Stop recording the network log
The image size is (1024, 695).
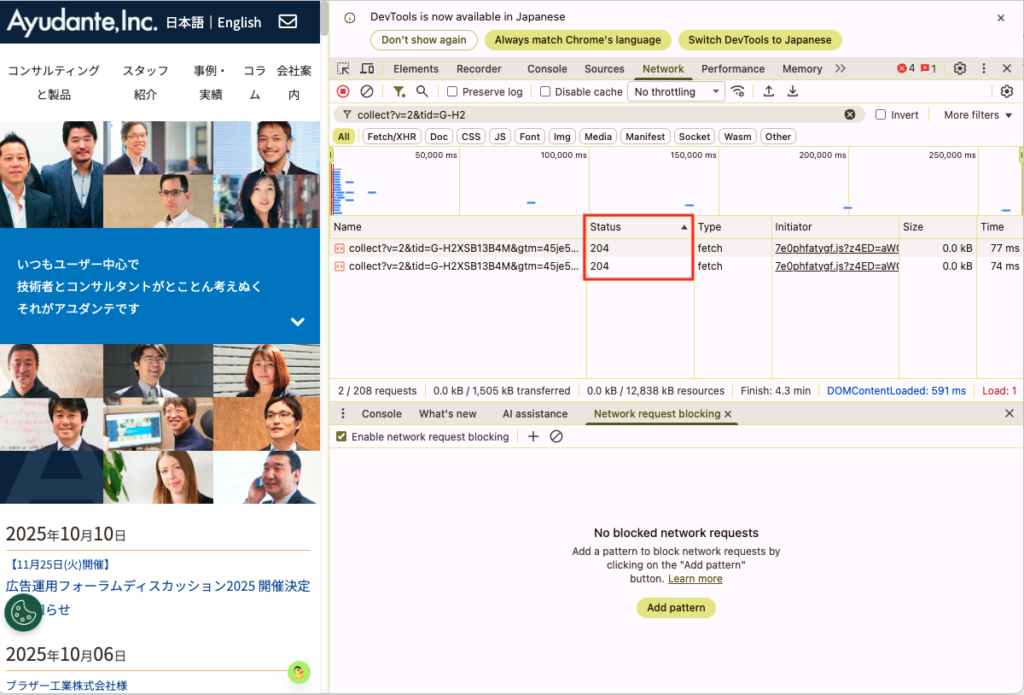pos(343,92)
